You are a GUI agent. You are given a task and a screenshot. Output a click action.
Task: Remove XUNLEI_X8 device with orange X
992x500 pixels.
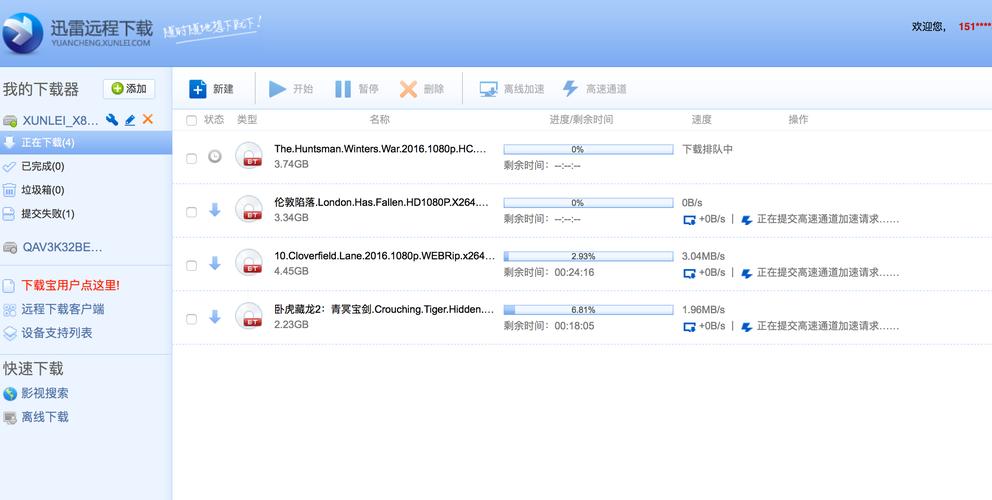click(147, 119)
